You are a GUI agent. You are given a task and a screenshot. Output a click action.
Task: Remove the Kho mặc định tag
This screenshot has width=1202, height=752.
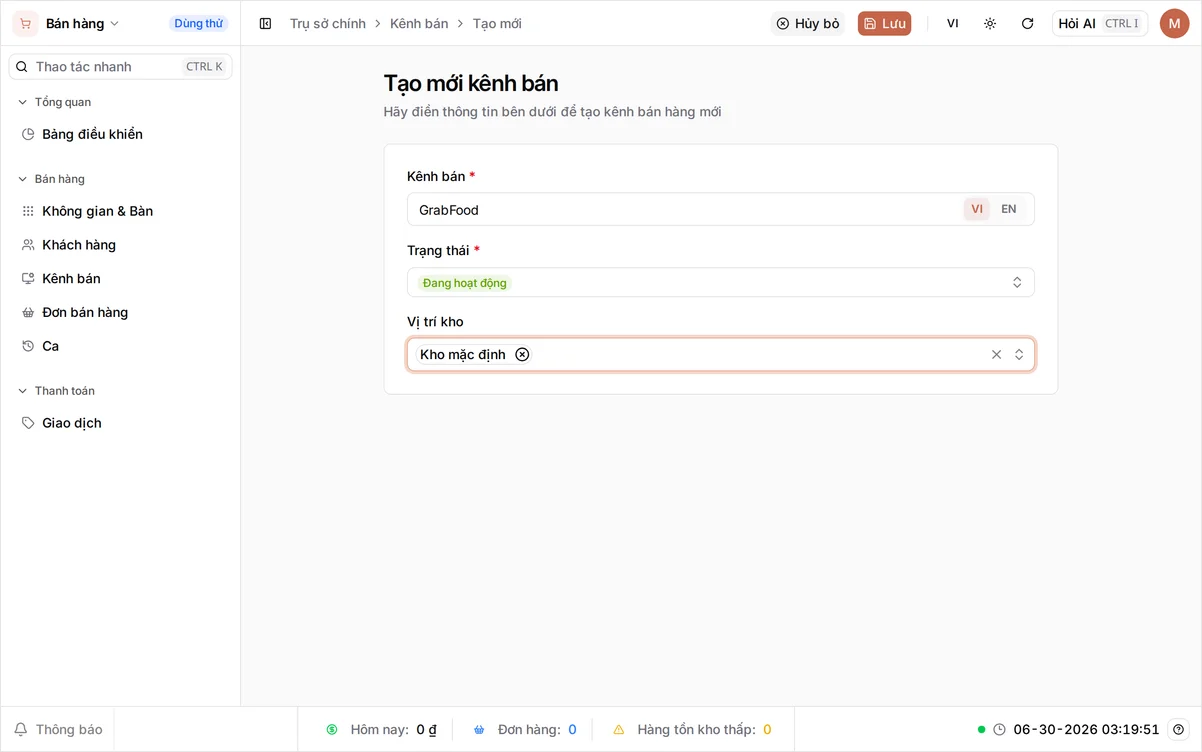click(522, 354)
